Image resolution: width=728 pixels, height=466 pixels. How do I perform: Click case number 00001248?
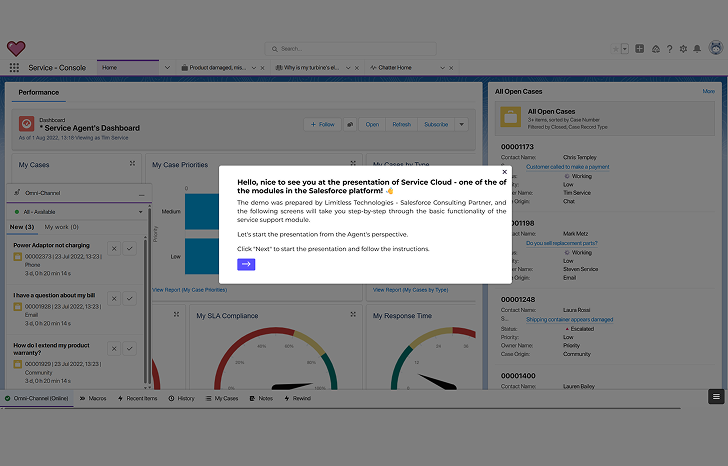tap(518, 299)
